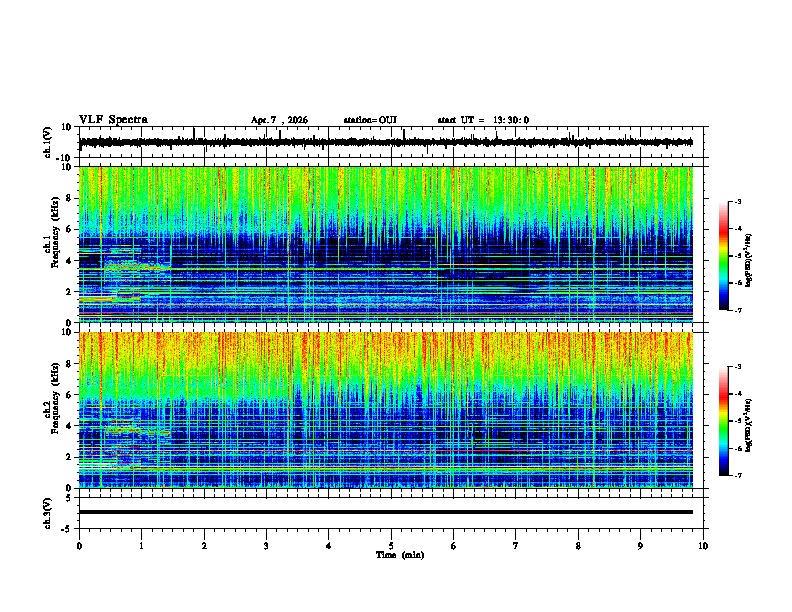The height and width of the screenshot is (612, 792).
Task: Click the ch.2 frequency tick label "2"
Action: [69, 457]
